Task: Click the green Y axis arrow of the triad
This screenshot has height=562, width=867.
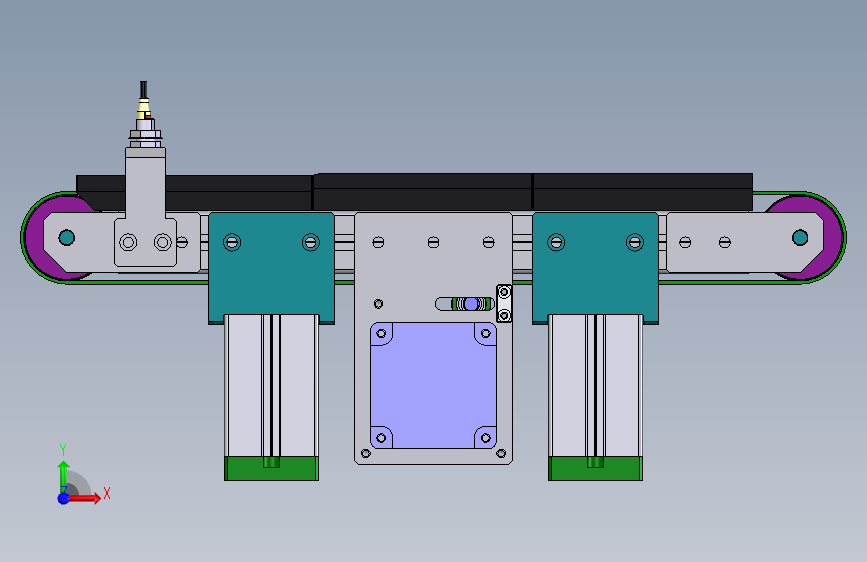Action: click(64, 475)
